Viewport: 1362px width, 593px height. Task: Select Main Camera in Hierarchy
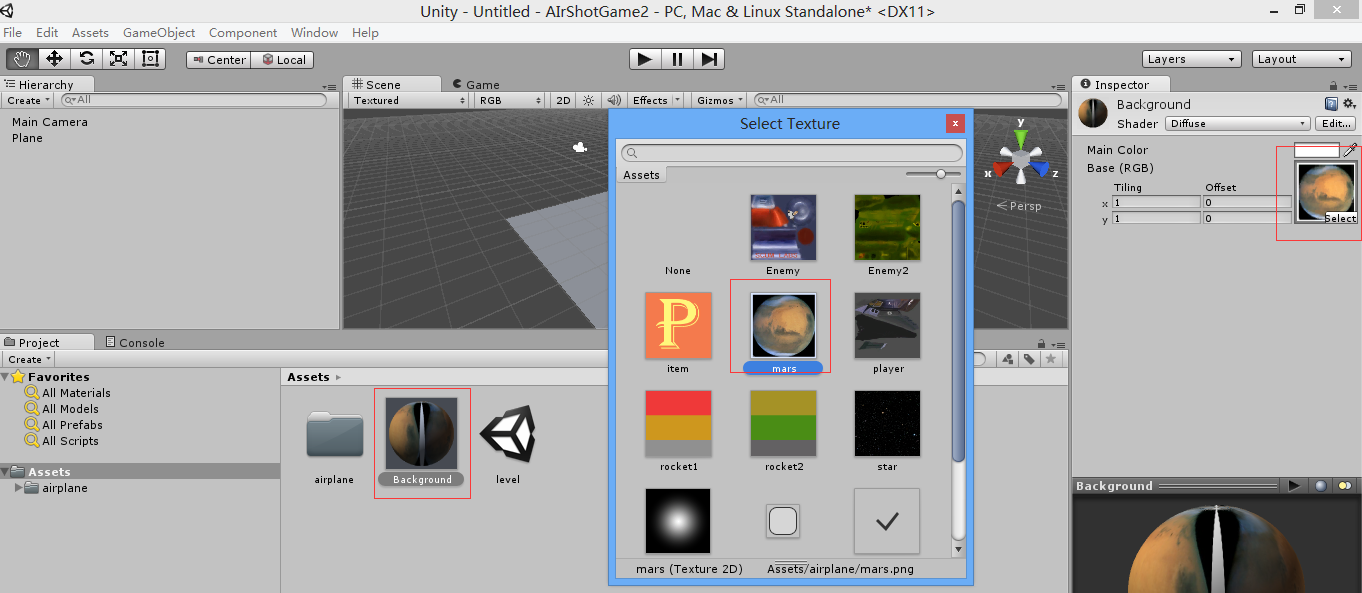click(50, 122)
